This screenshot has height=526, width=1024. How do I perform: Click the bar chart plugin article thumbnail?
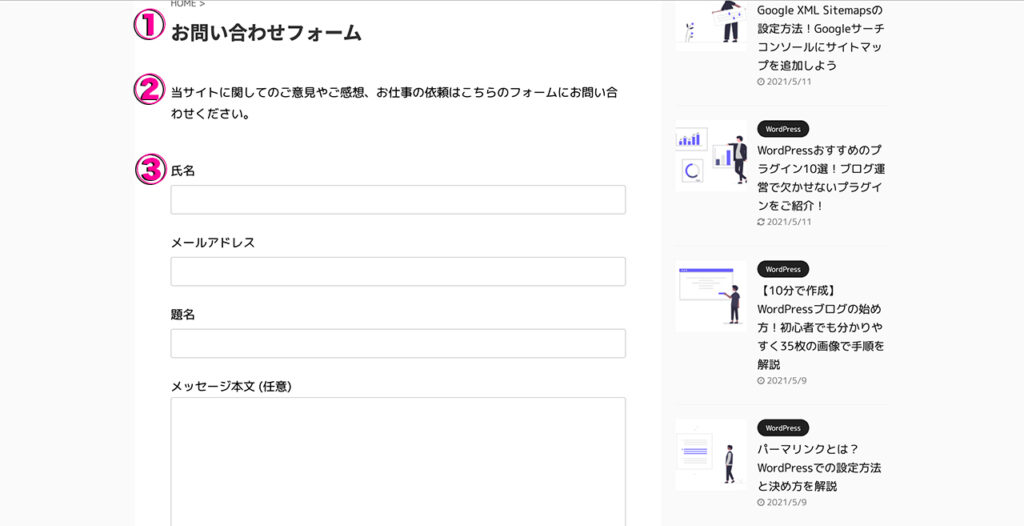pos(711,156)
